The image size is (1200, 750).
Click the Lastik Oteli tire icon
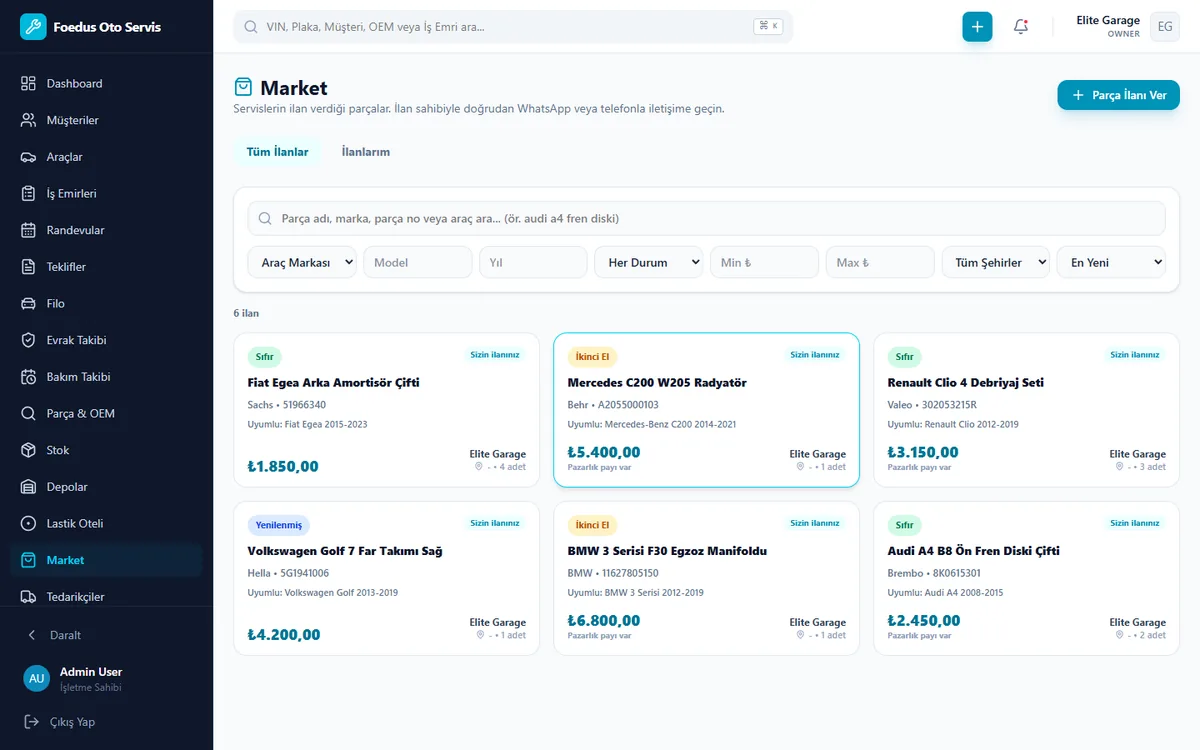28,524
